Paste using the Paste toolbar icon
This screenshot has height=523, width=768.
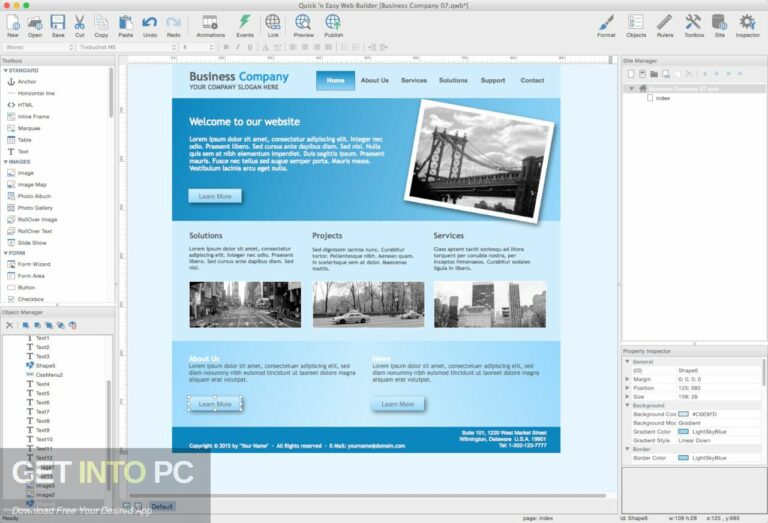tap(125, 26)
